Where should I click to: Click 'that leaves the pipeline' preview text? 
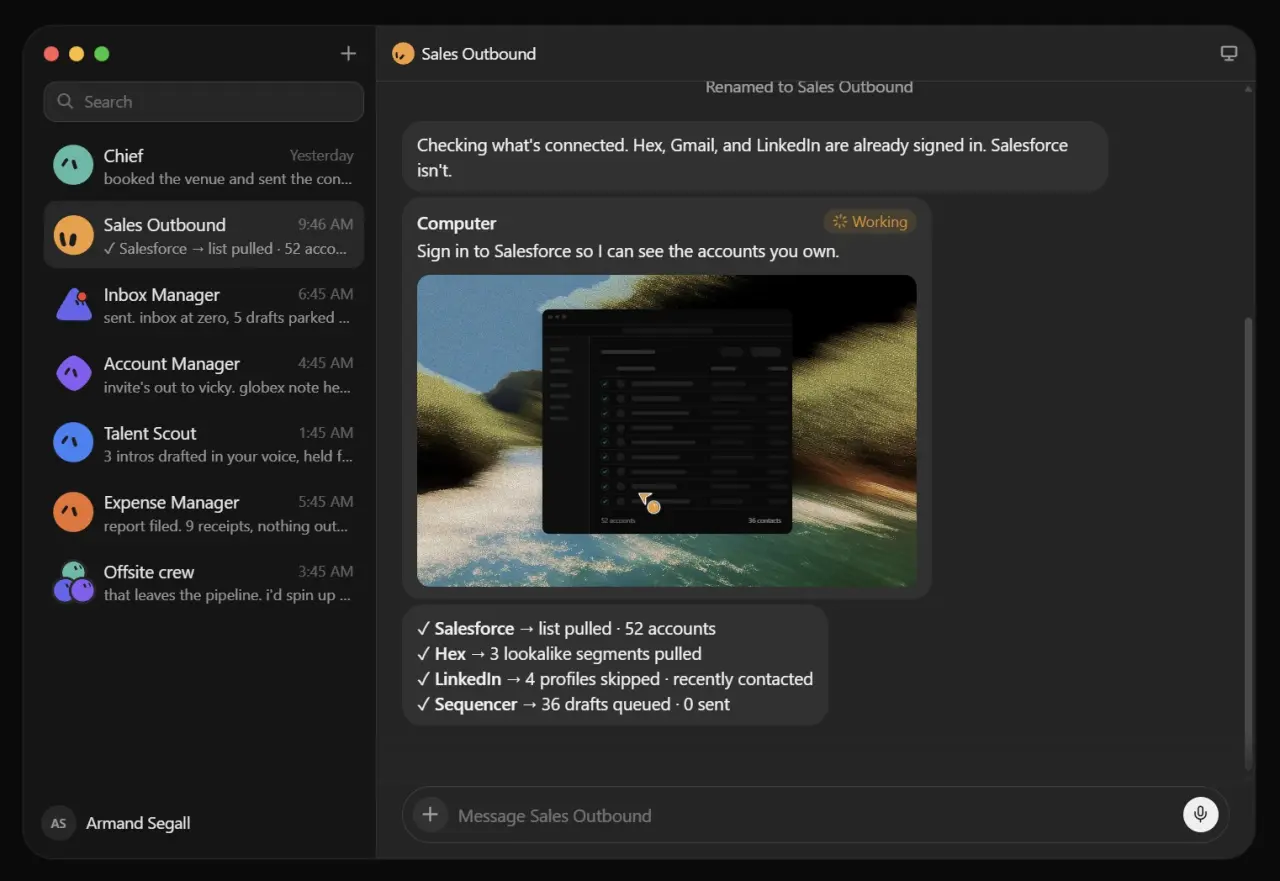click(227, 595)
